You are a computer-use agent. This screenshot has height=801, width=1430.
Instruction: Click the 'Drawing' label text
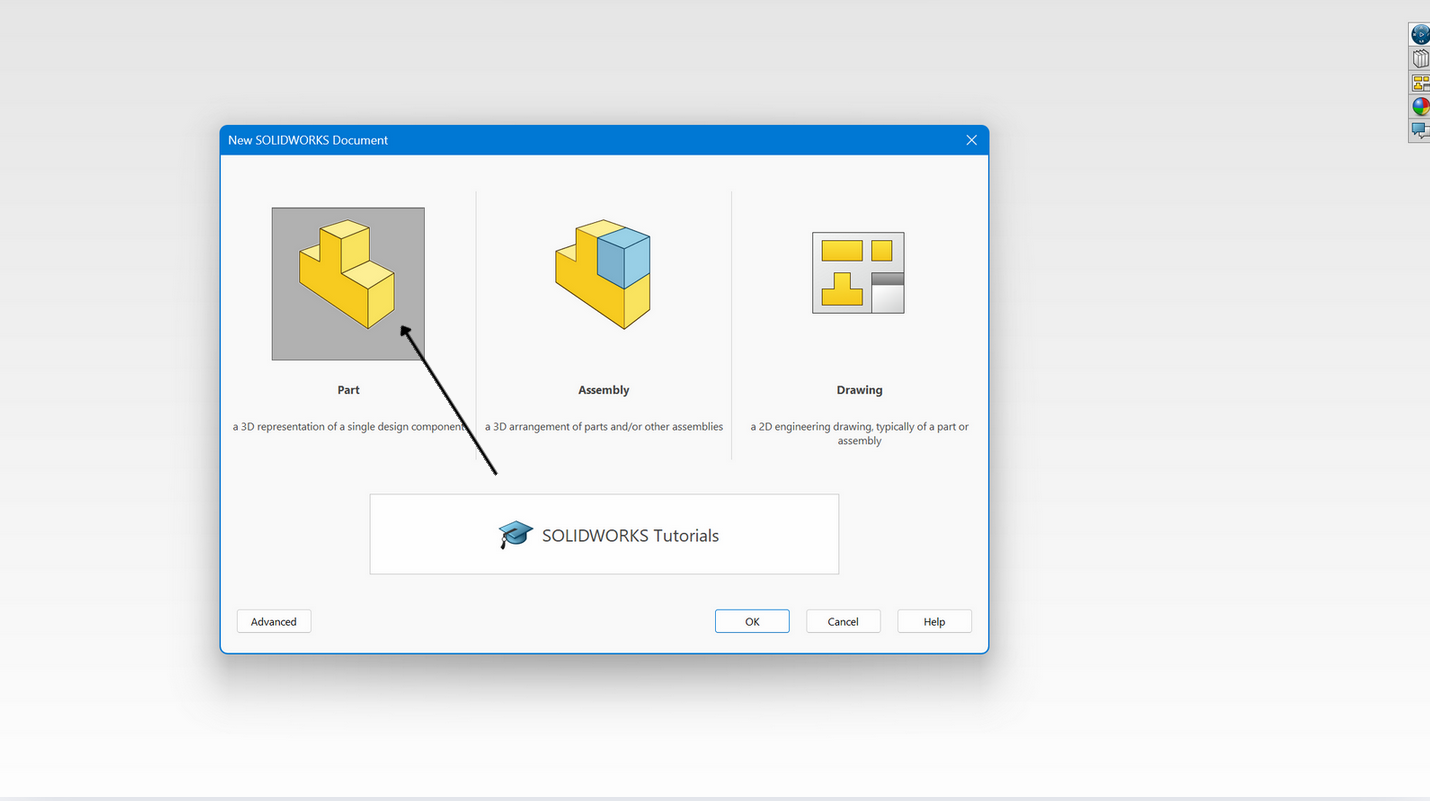coord(859,390)
